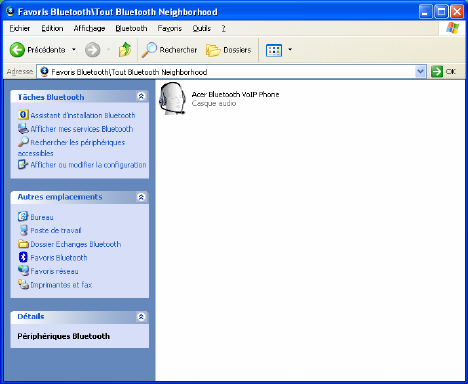This screenshot has width=468, height=384.
Task: Open Afficher ou modifier la configuration link
Action: [88, 165]
